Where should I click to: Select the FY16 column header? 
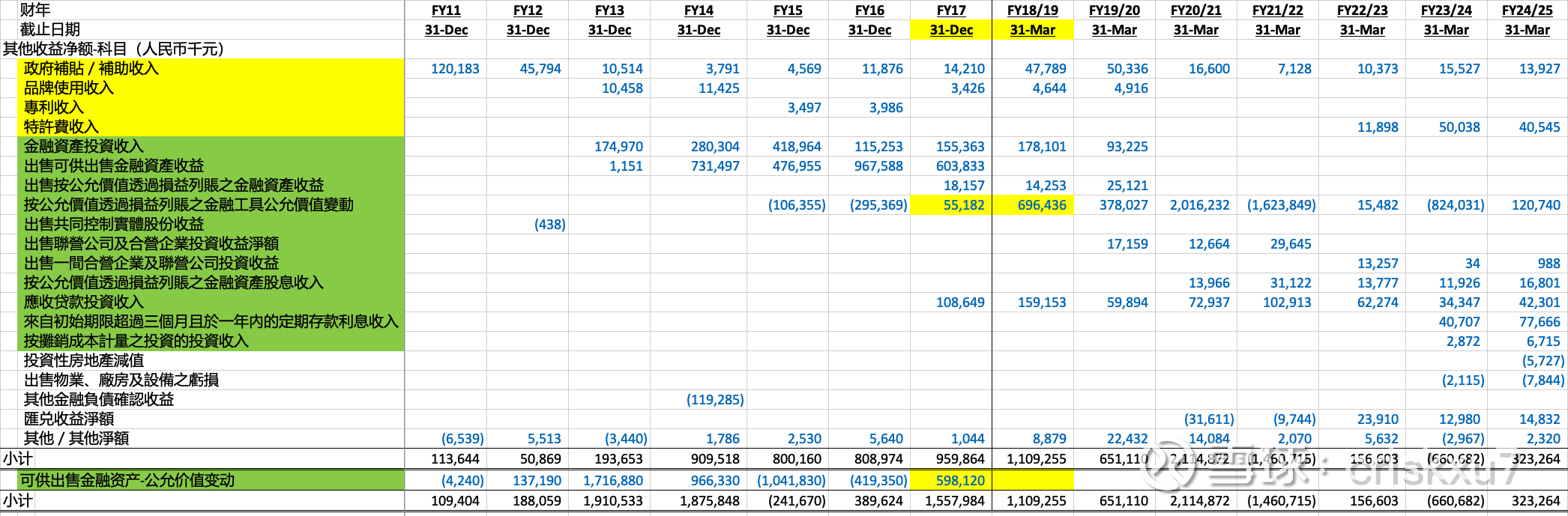click(x=869, y=10)
